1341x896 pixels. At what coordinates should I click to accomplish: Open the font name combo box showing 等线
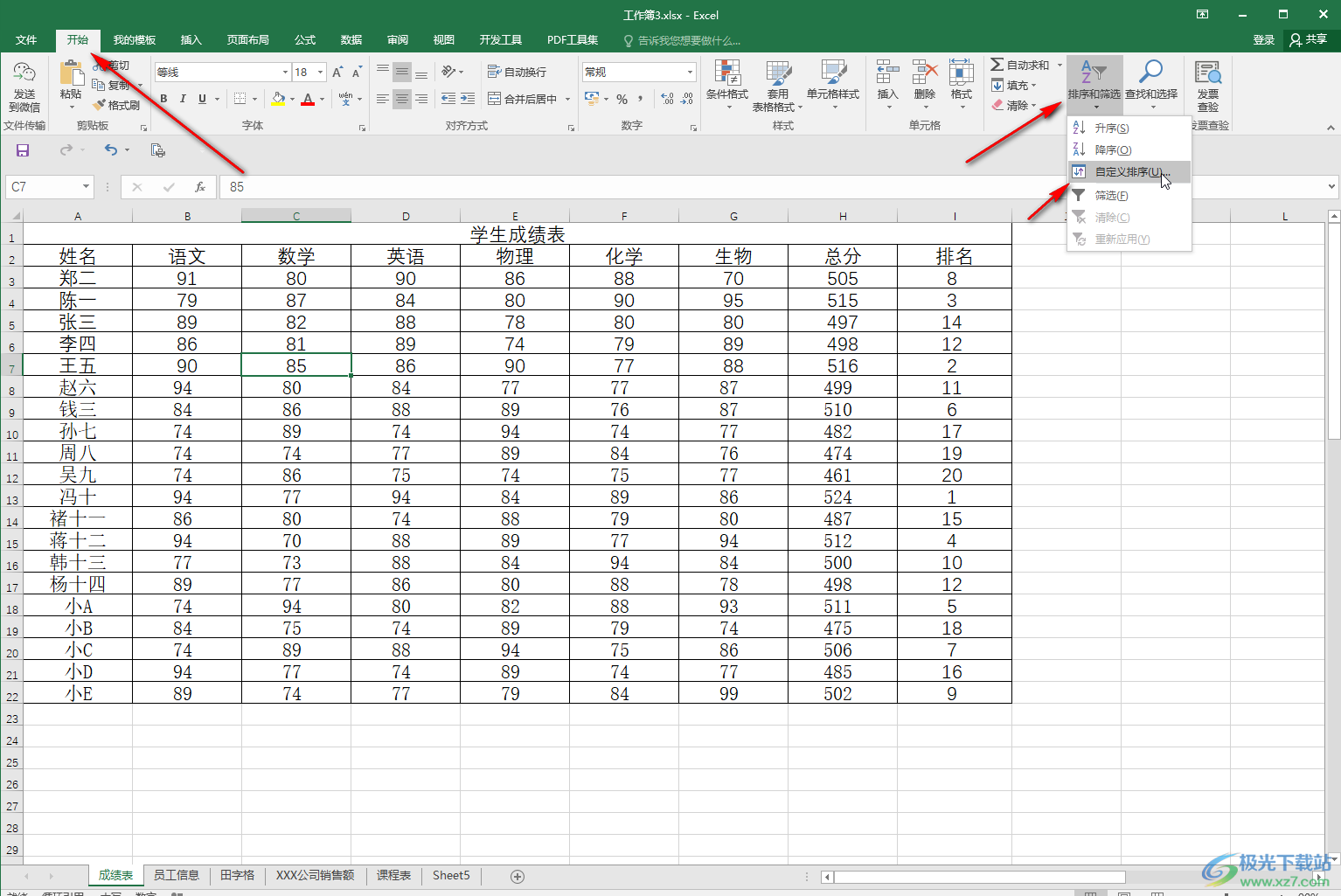[x=222, y=72]
